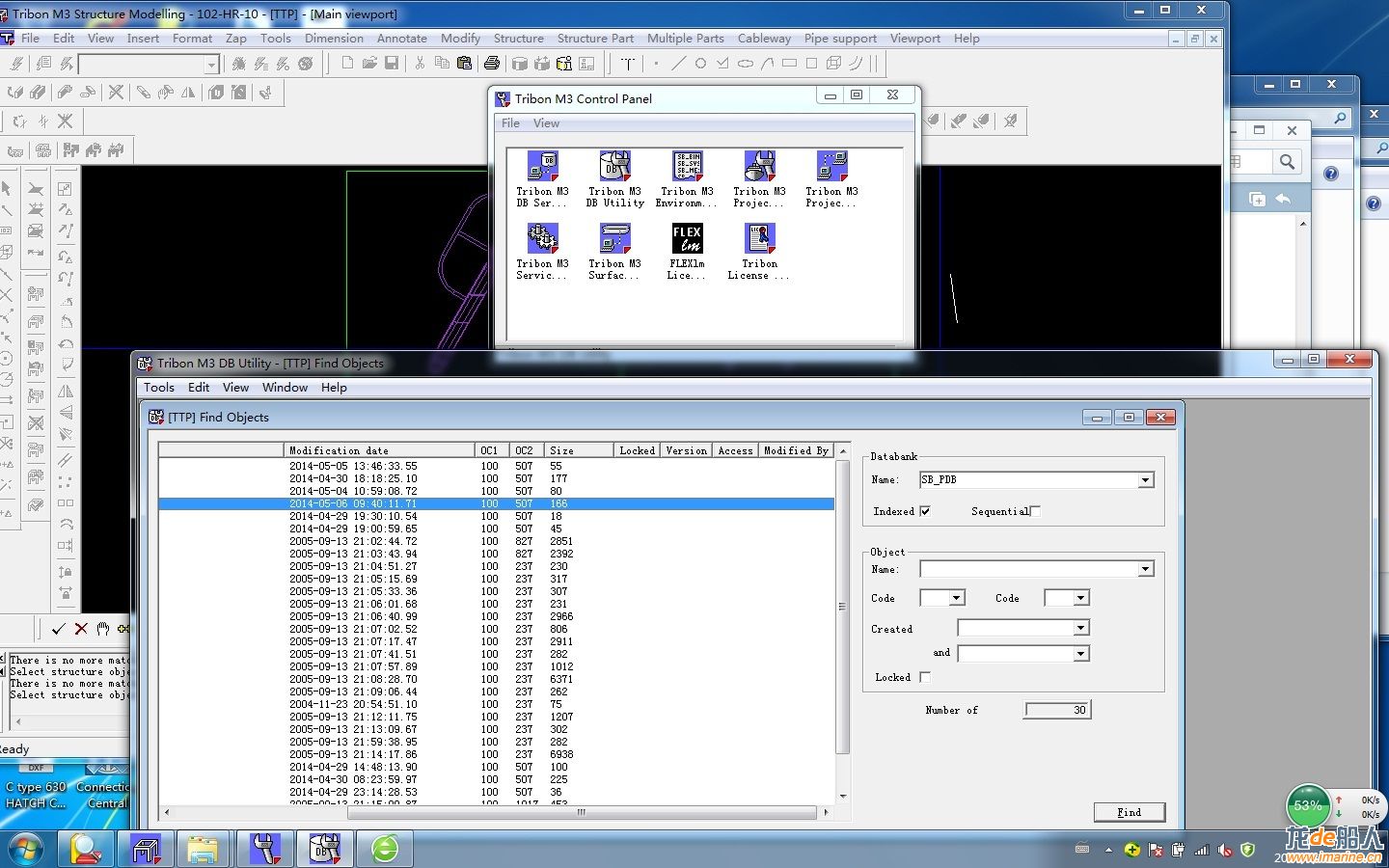Open Tribon License icon
Image resolution: width=1389 pixels, height=868 pixels.
759,252
